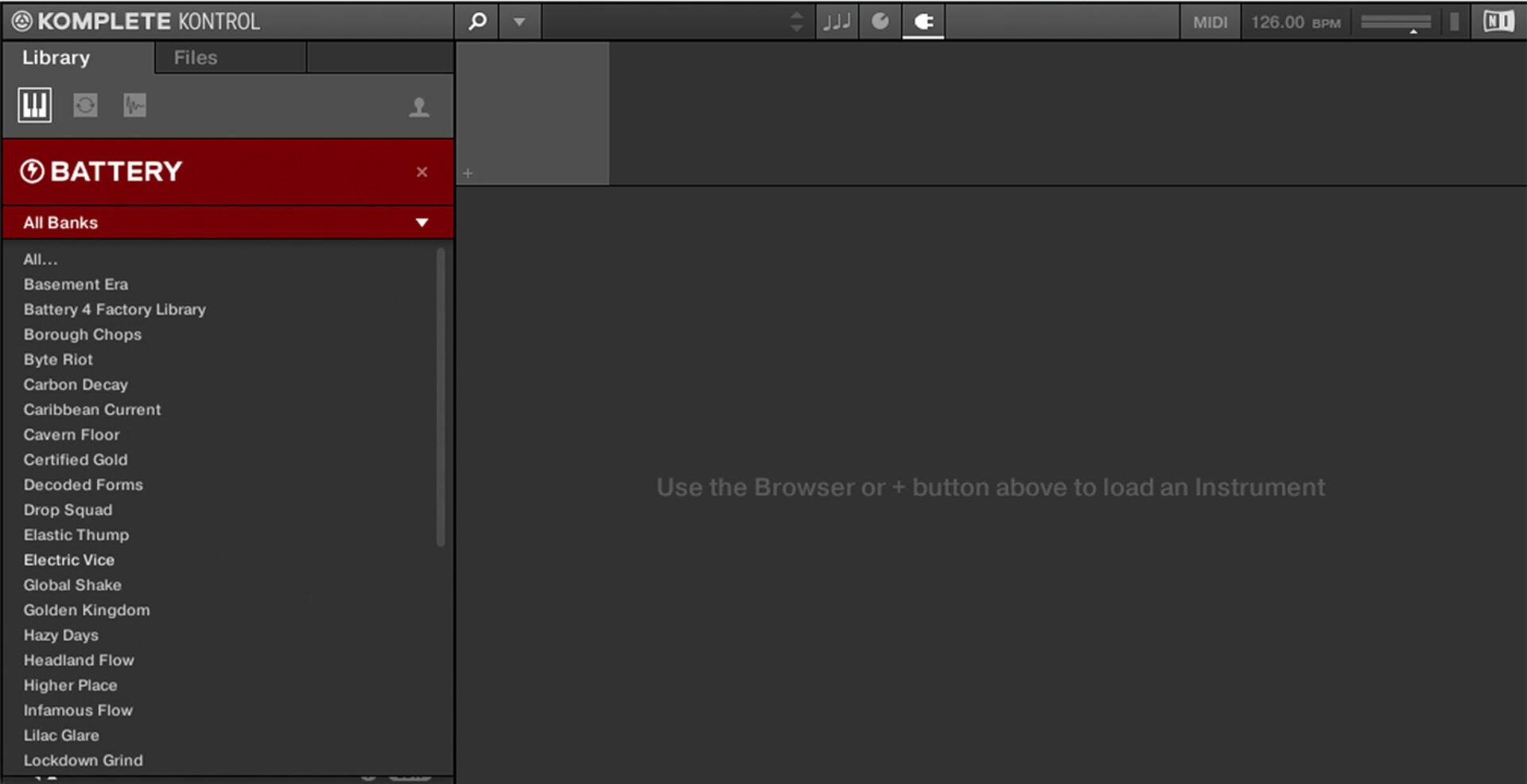The height and width of the screenshot is (784, 1527).
Task: Expand the All Banks dropdown
Action: pos(422,223)
